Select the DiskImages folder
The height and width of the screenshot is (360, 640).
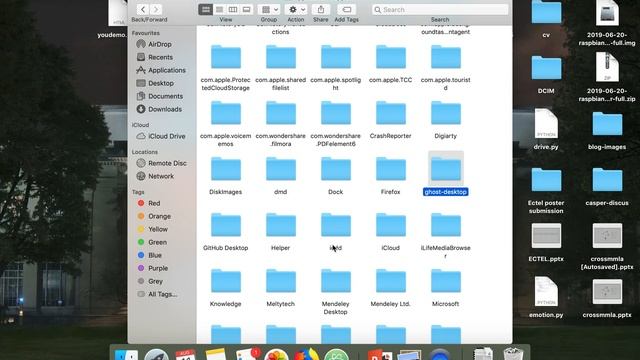pos(226,169)
